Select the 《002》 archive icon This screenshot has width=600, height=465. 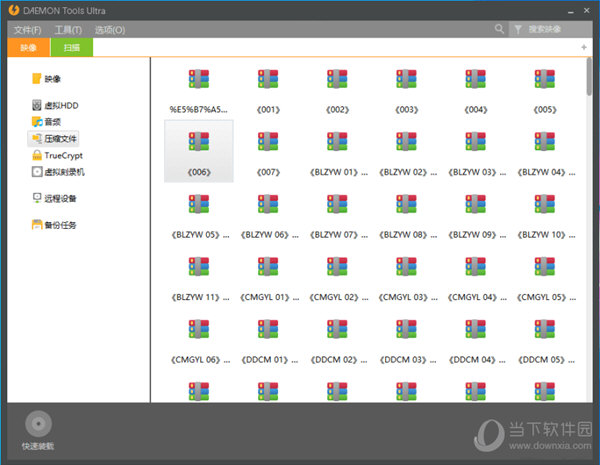coord(337,79)
